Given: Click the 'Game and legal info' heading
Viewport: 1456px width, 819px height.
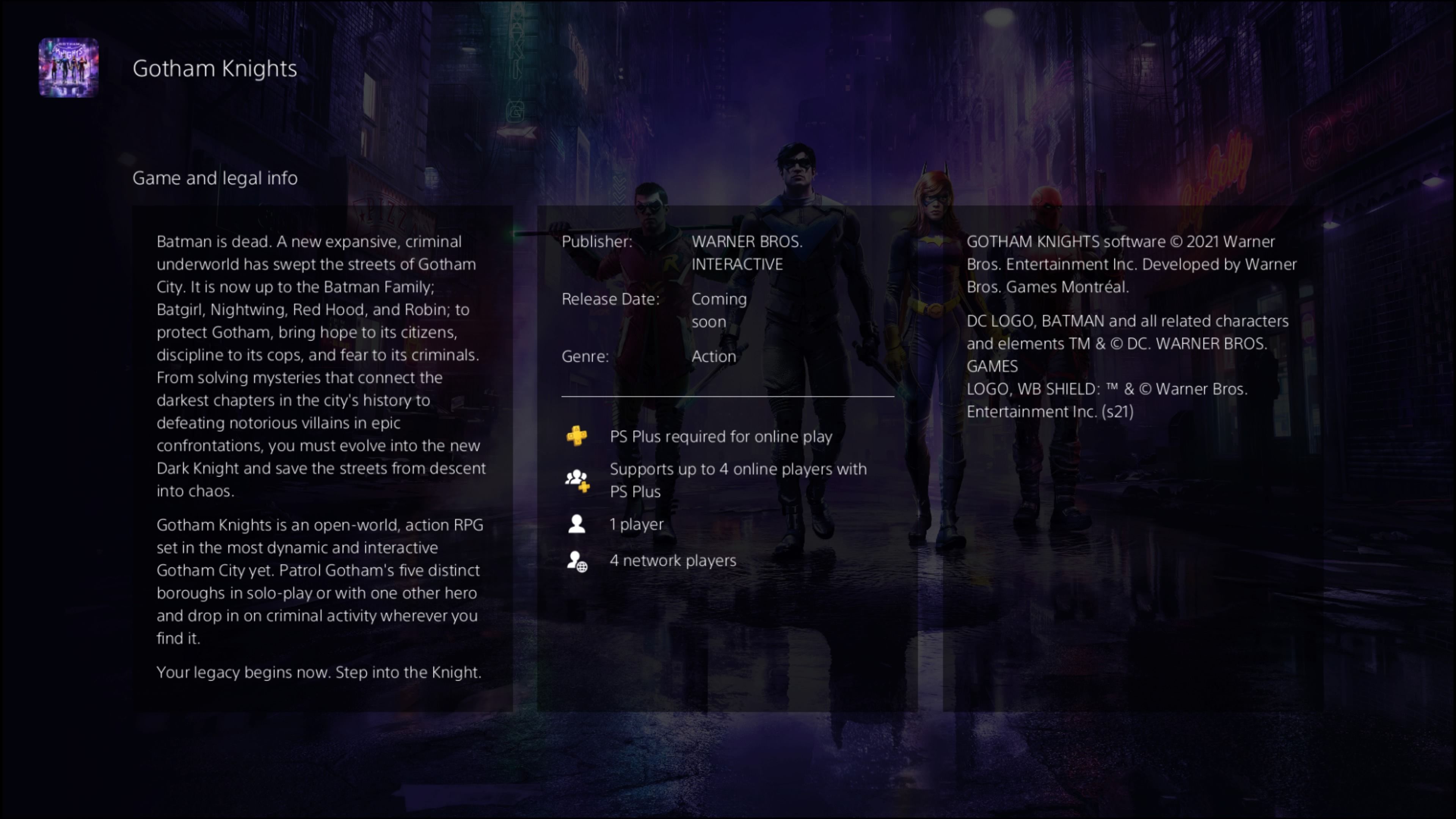Looking at the screenshot, I should (215, 178).
